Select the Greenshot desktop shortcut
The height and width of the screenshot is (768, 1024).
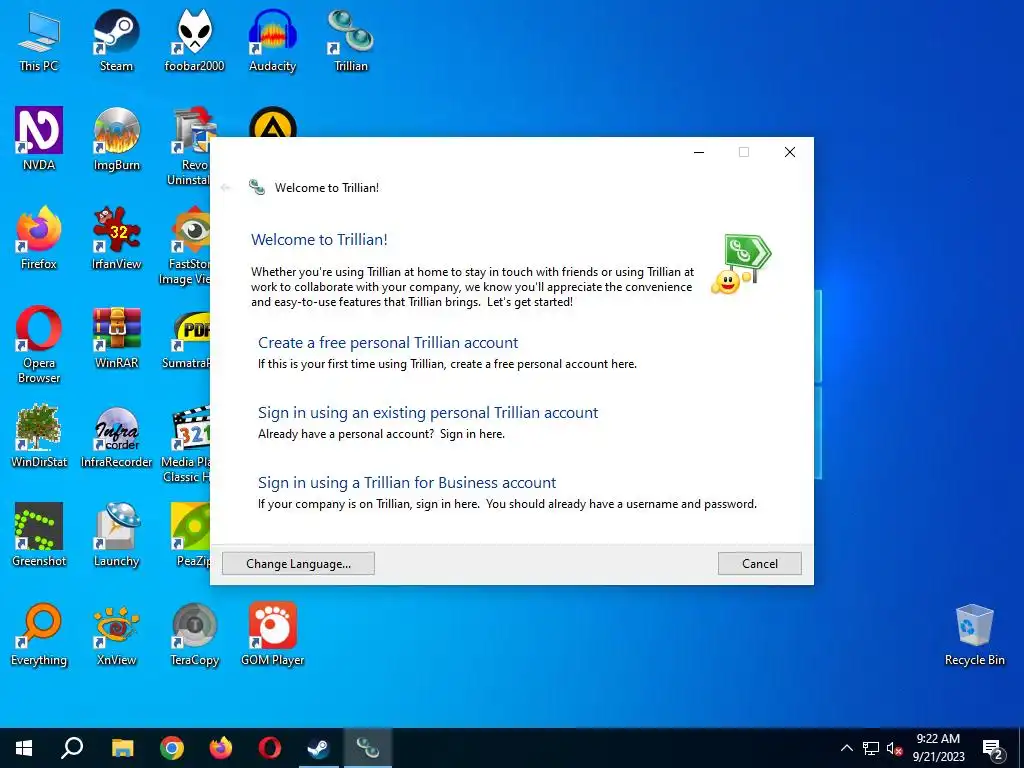click(x=39, y=536)
